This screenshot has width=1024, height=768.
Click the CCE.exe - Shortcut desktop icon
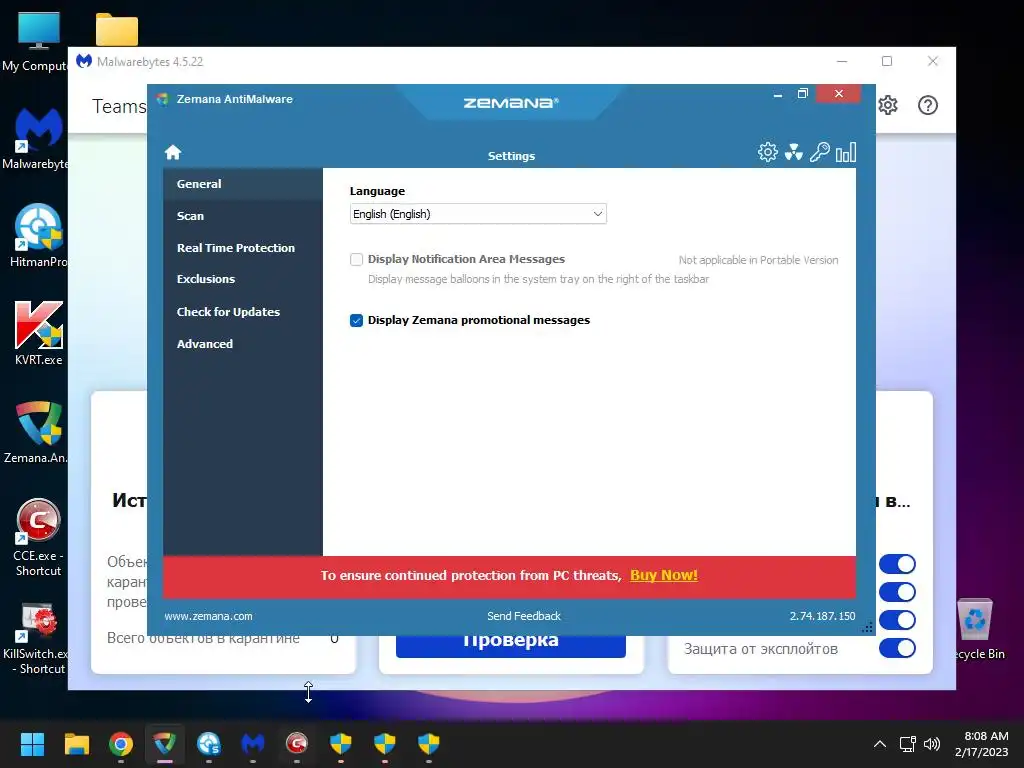coord(38,537)
